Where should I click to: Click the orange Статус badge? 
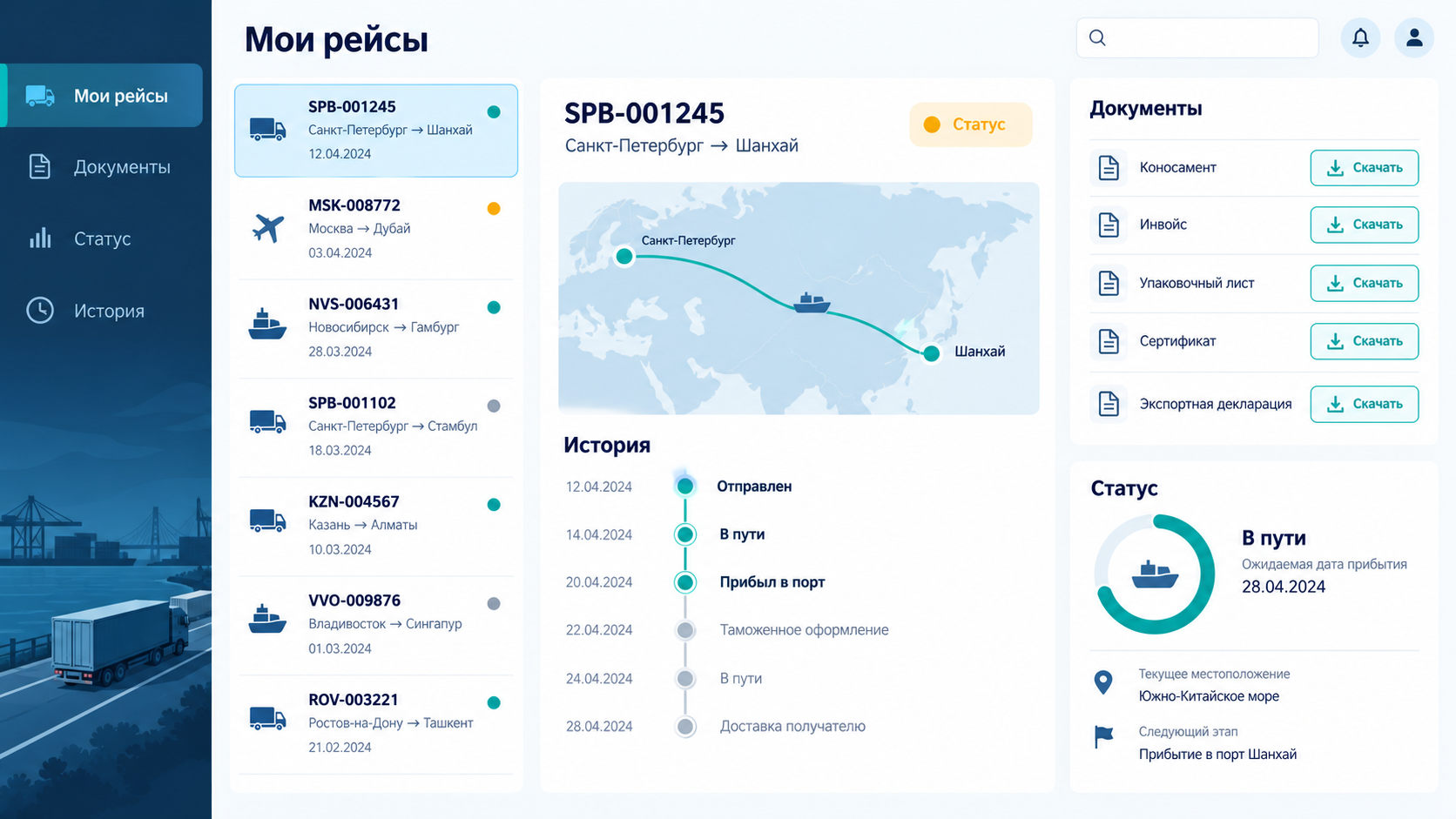tap(971, 124)
